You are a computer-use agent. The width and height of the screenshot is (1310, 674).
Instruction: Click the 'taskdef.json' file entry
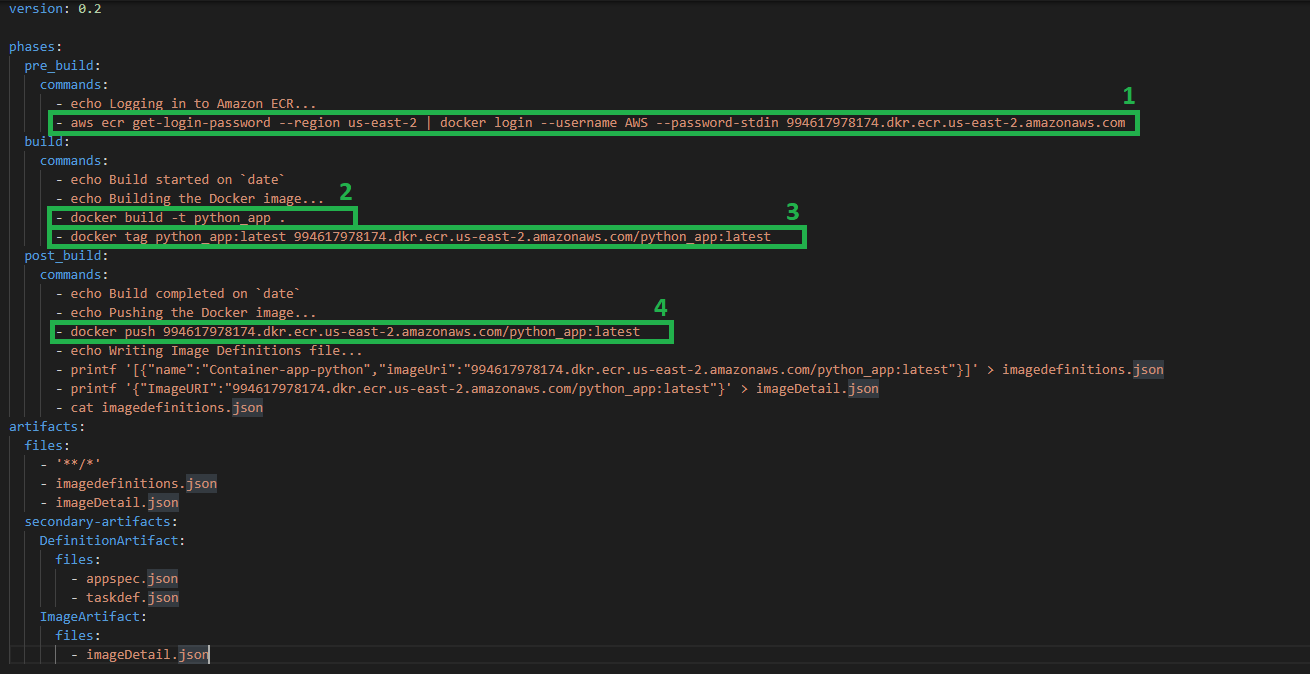click(x=132, y=598)
